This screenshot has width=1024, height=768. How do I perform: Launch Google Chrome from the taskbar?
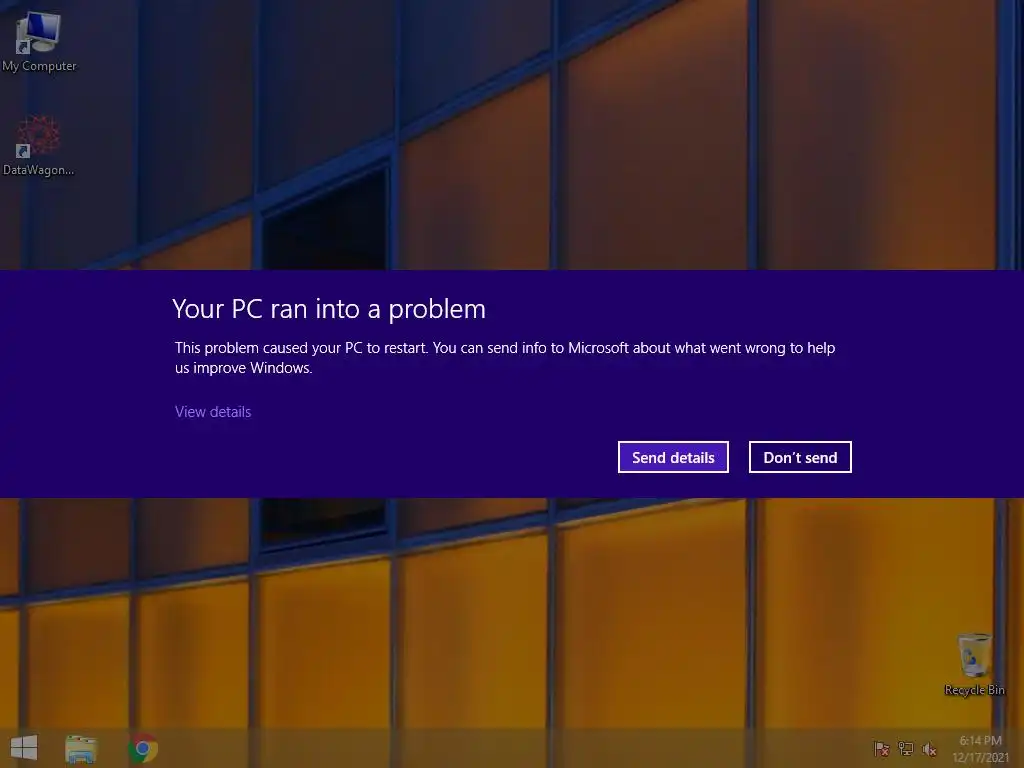pos(143,748)
